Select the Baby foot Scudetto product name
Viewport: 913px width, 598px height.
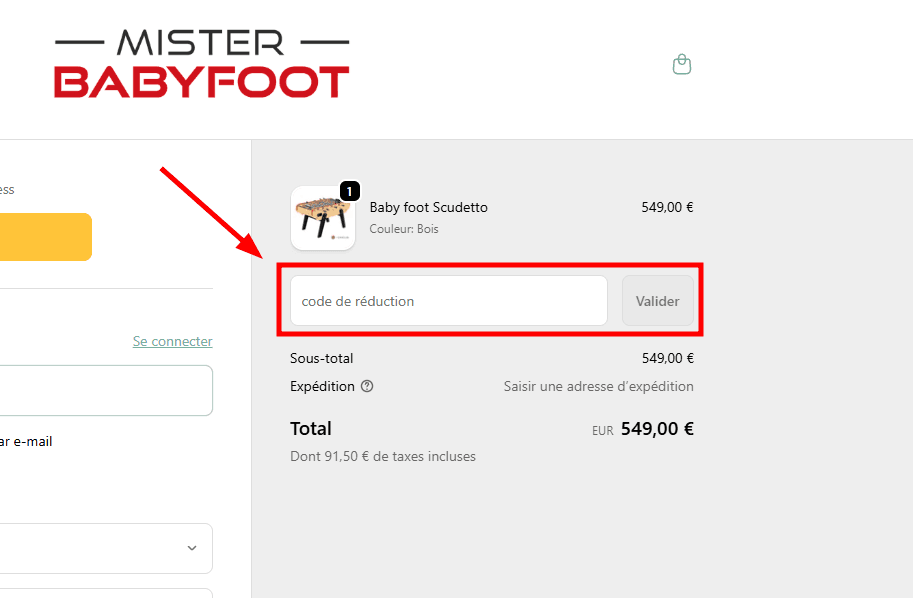[x=428, y=207]
